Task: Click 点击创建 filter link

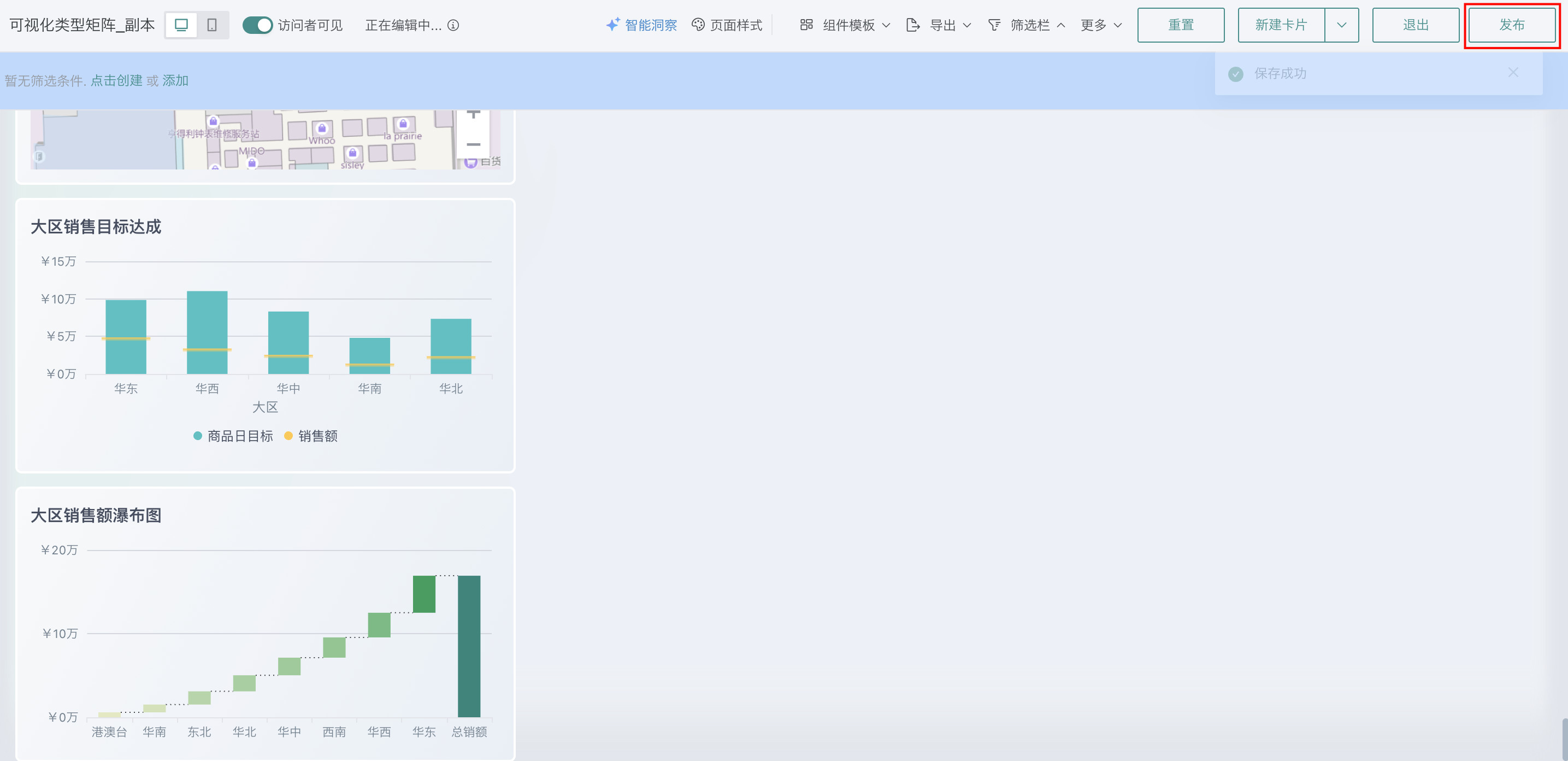Action: tap(116, 80)
